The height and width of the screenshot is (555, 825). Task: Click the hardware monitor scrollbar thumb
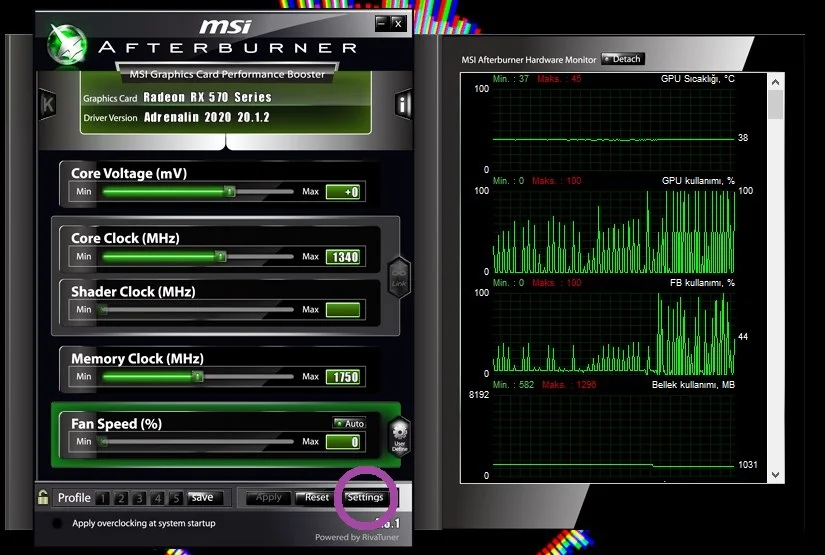point(776,104)
